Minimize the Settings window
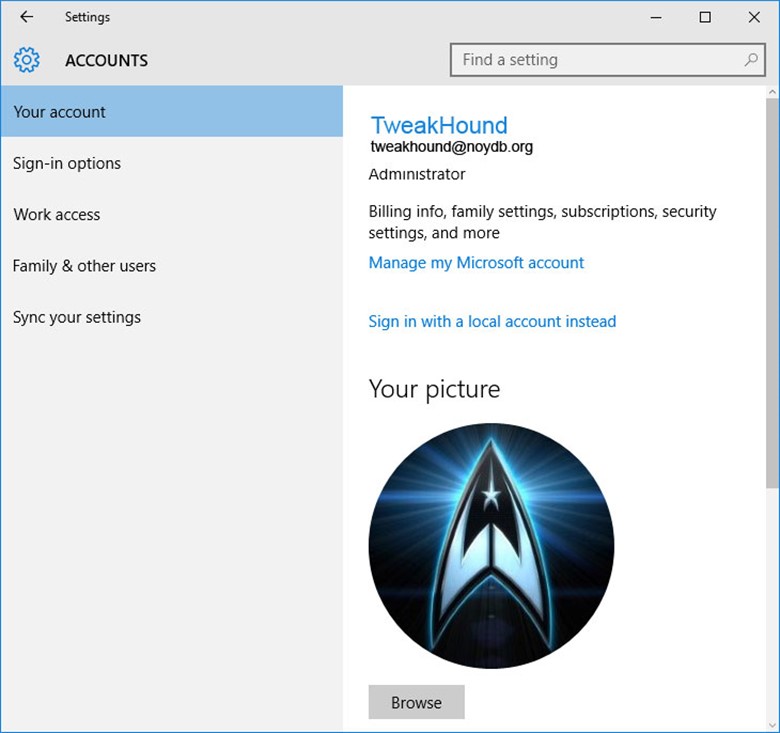Image resolution: width=780 pixels, height=733 pixels. coord(656,17)
